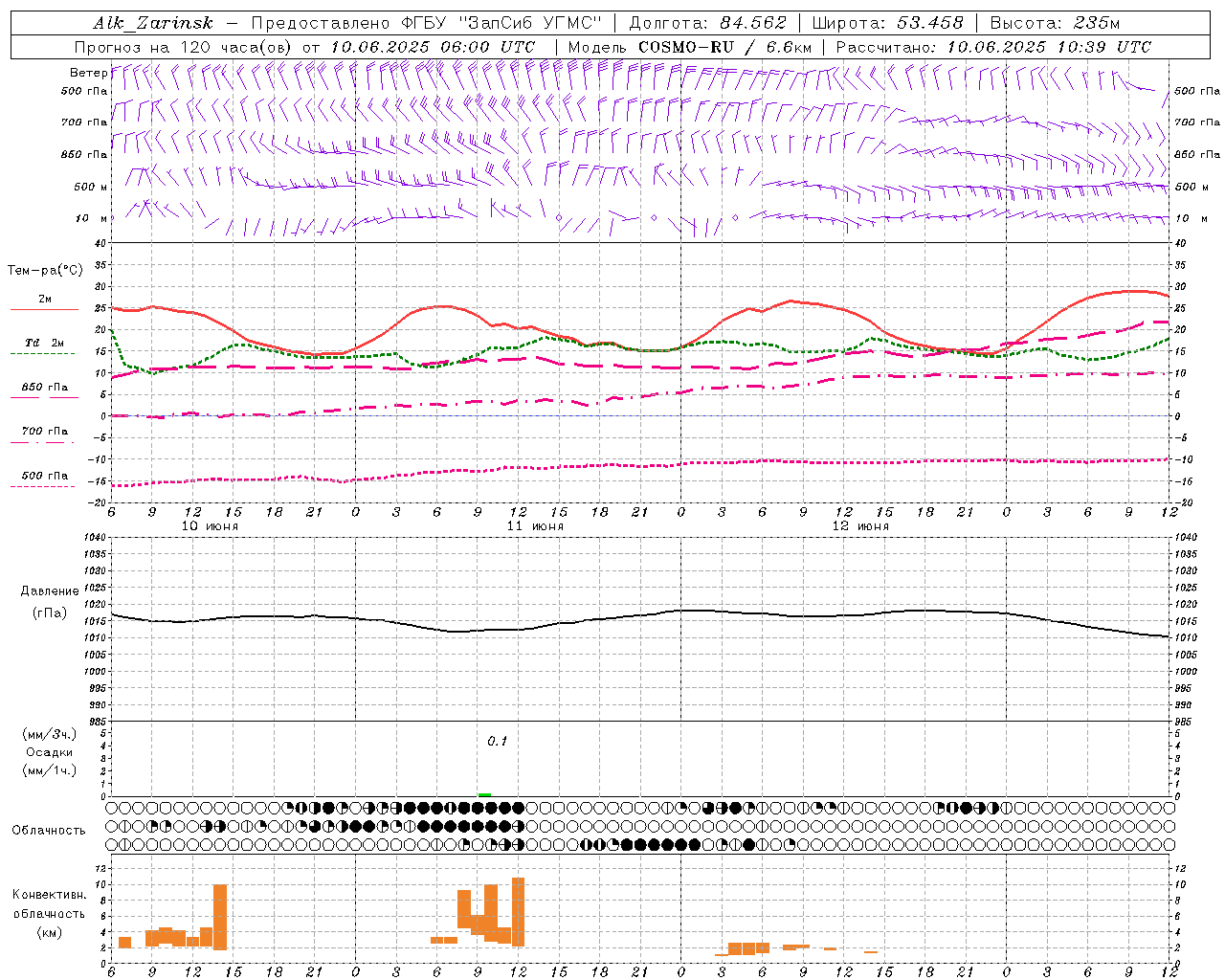The image size is (1225, 980).
Task: Click the Давление pressure panel label
Action: 50,591
